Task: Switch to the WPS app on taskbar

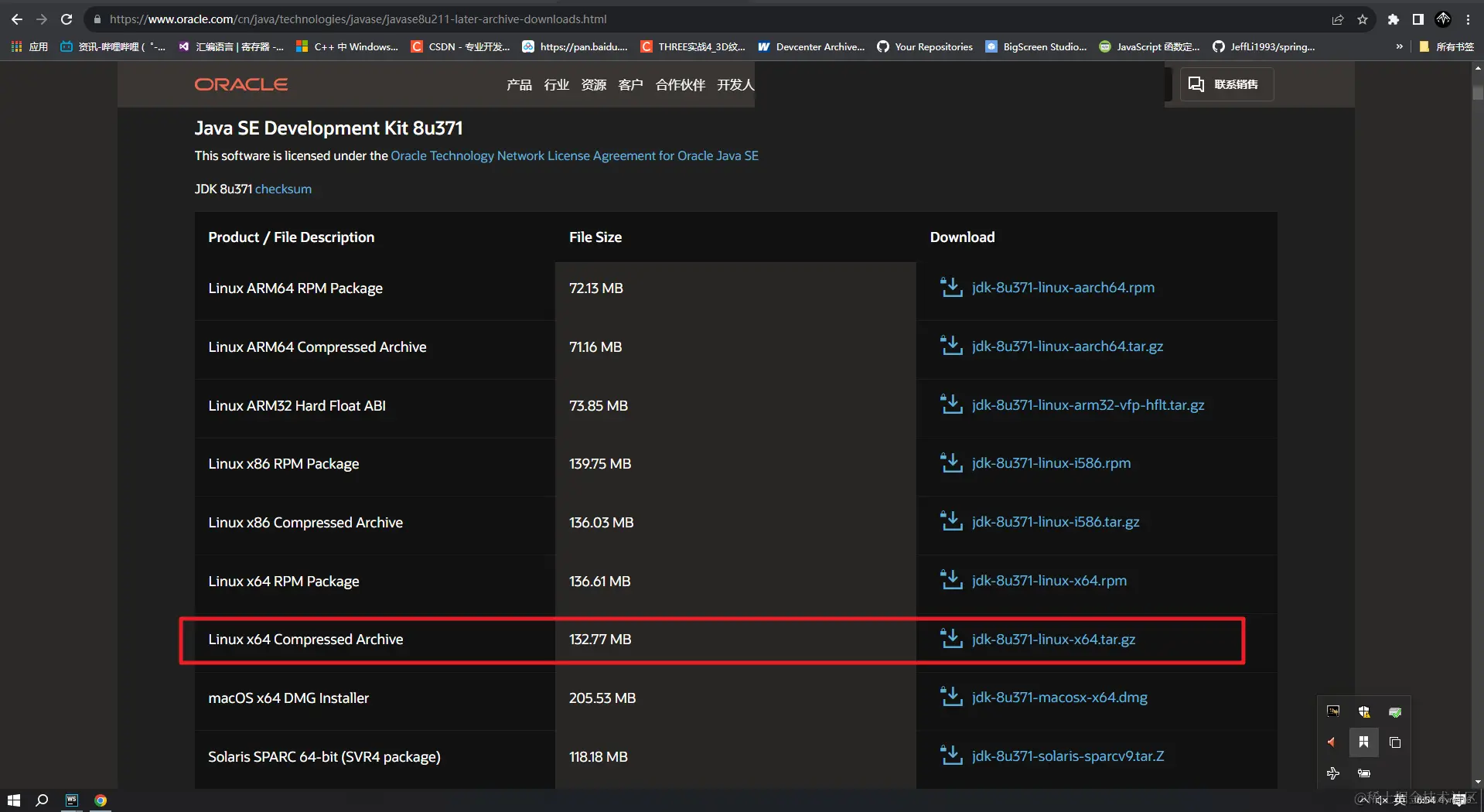Action: [72, 800]
